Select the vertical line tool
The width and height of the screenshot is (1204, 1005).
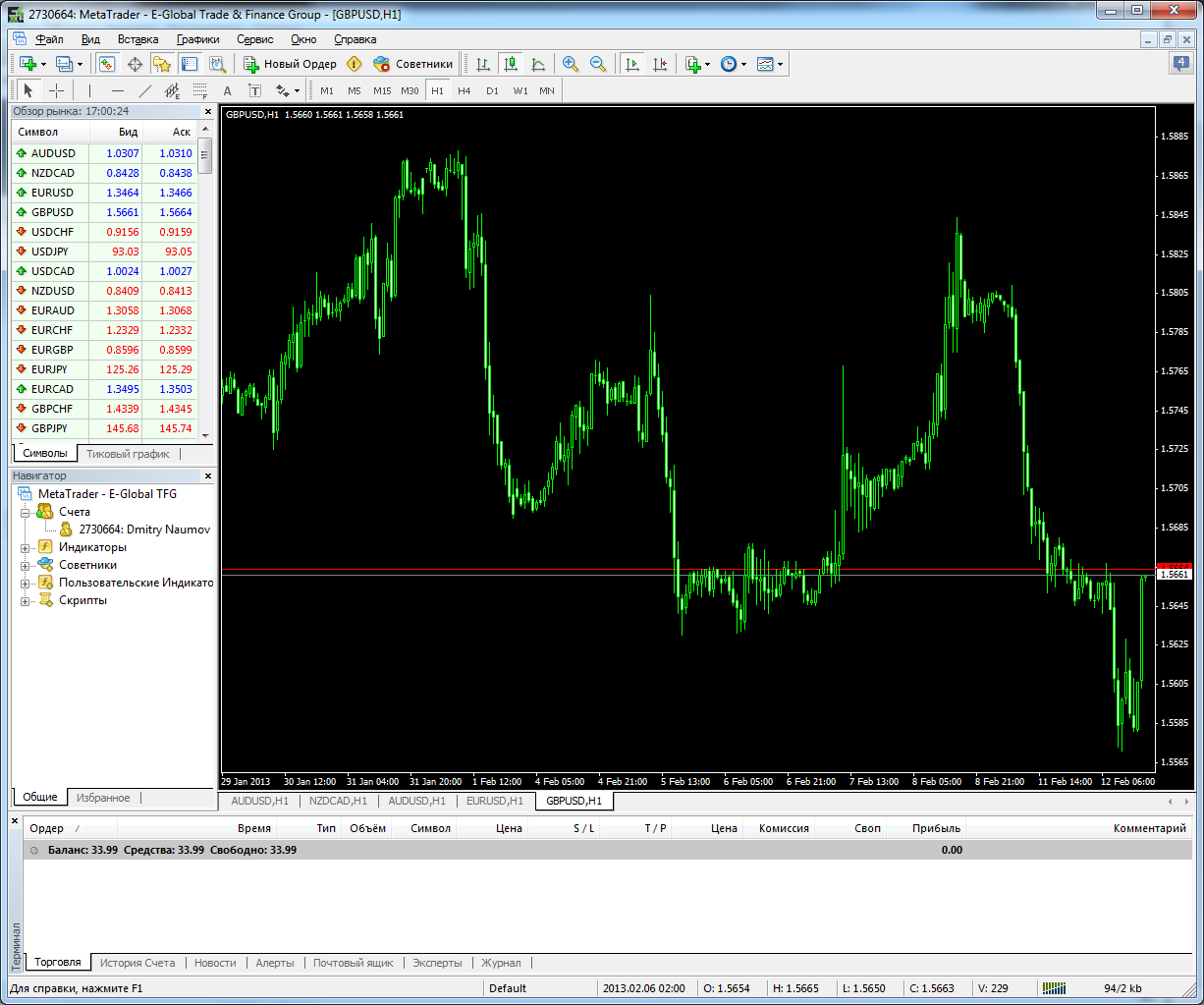pos(89,90)
